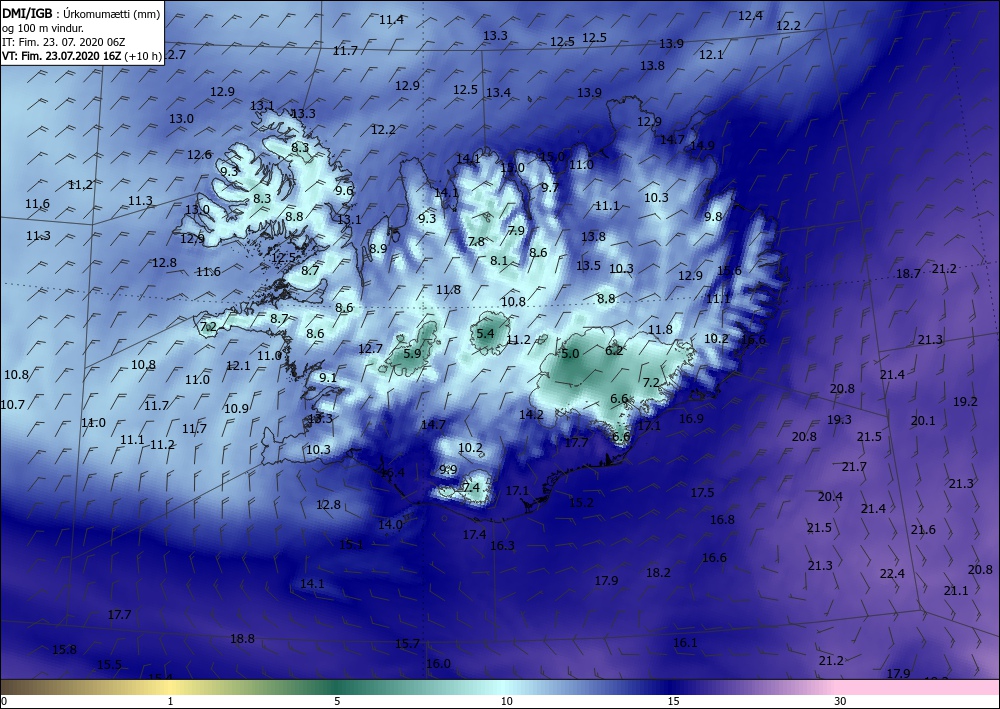Image resolution: width=1000 pixels, height=709 pixels.
Task: Click the 6.2 precipitable water value
Action: tap(614, 350)
